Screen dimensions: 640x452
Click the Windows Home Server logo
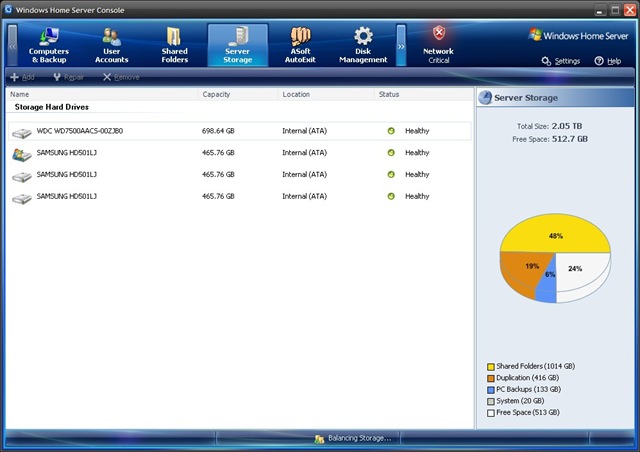(578, 36)
